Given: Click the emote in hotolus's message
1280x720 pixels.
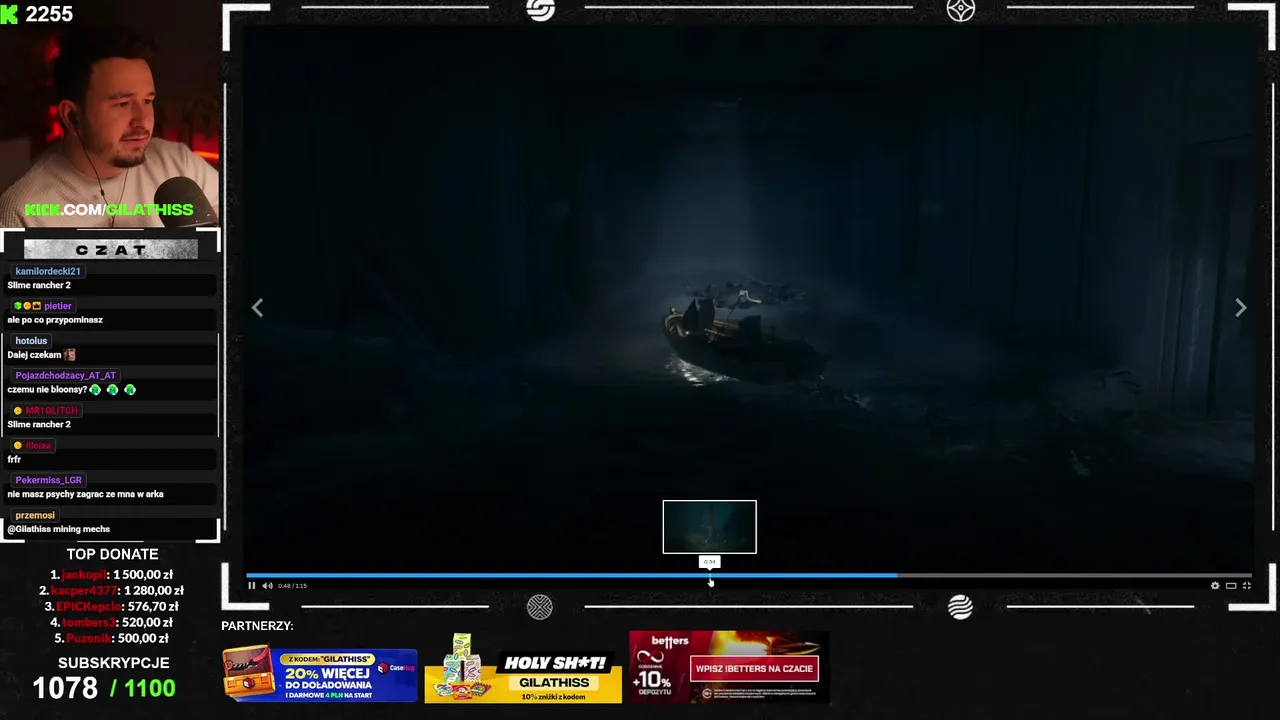Looking at the screenshot, I should click(69, 354).
